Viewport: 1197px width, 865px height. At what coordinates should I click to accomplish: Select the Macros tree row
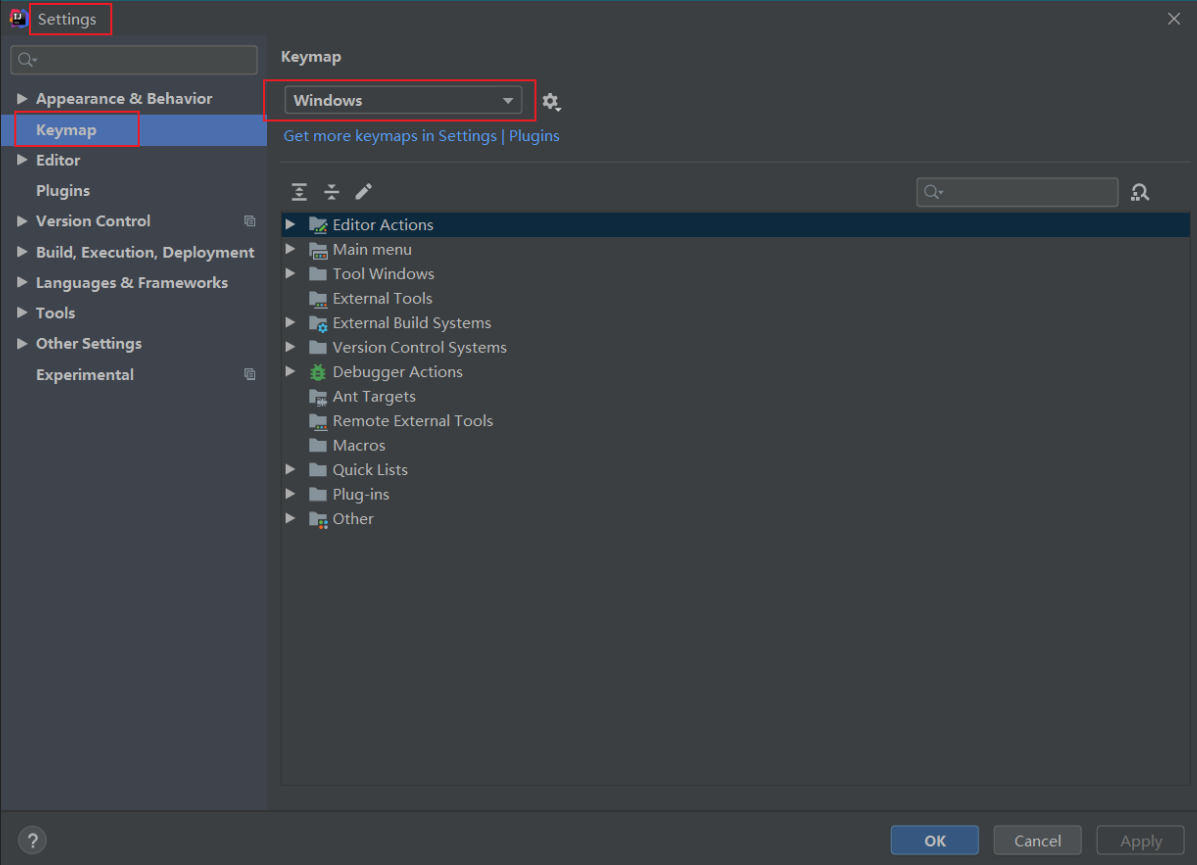click(735, 445)
